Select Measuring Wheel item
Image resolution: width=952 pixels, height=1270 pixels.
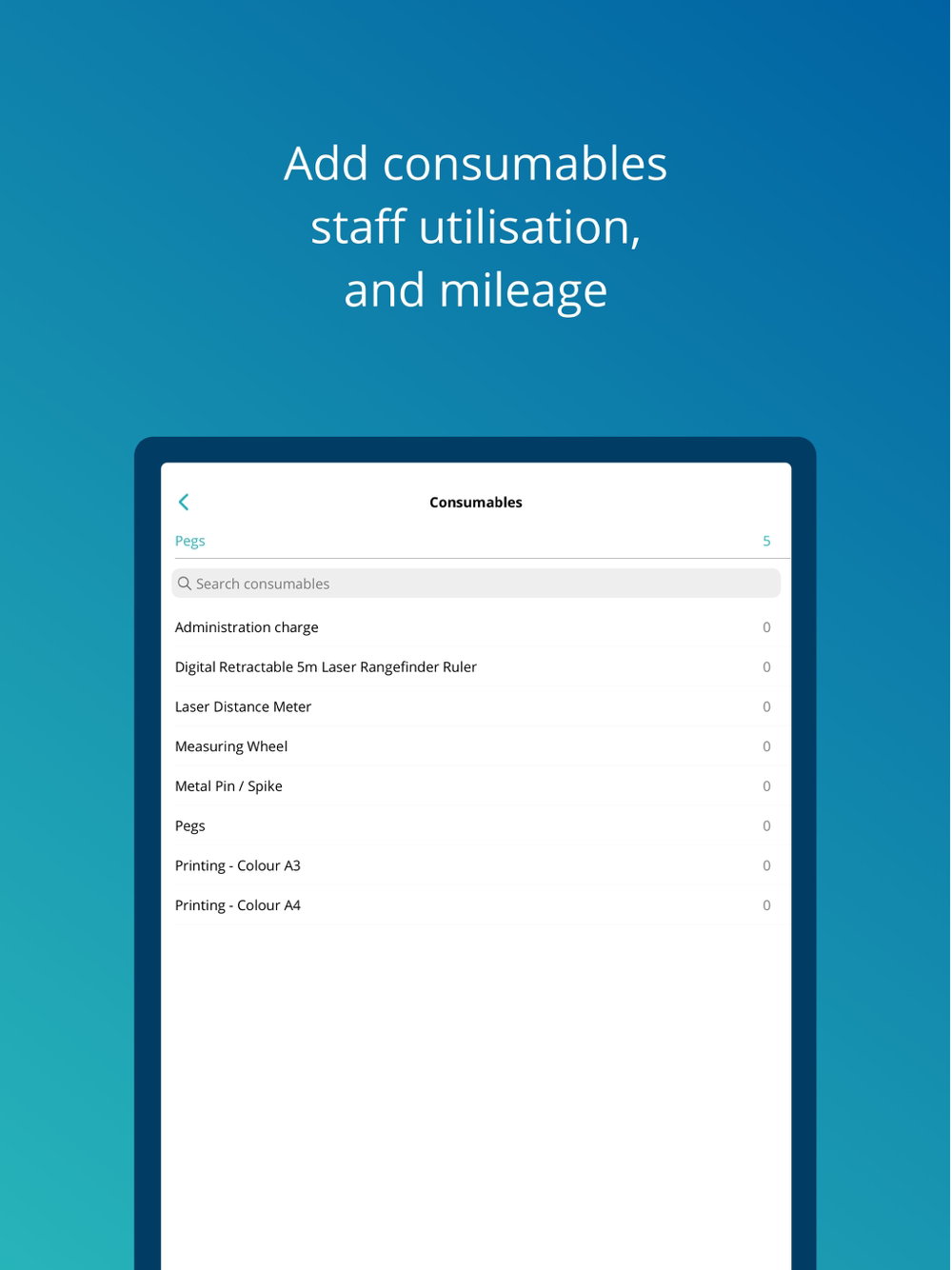476,746
